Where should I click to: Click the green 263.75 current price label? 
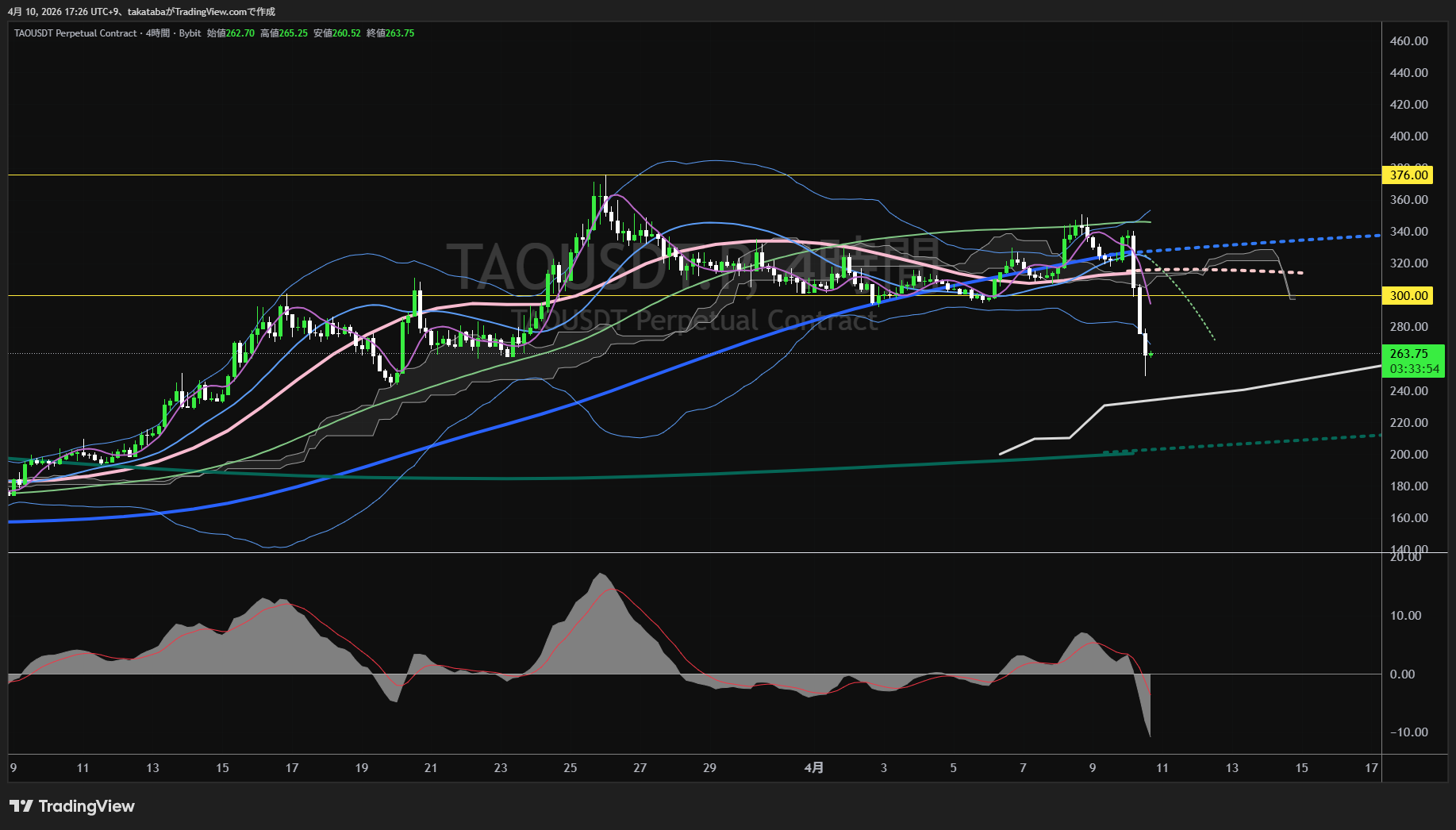(1408, 354)
